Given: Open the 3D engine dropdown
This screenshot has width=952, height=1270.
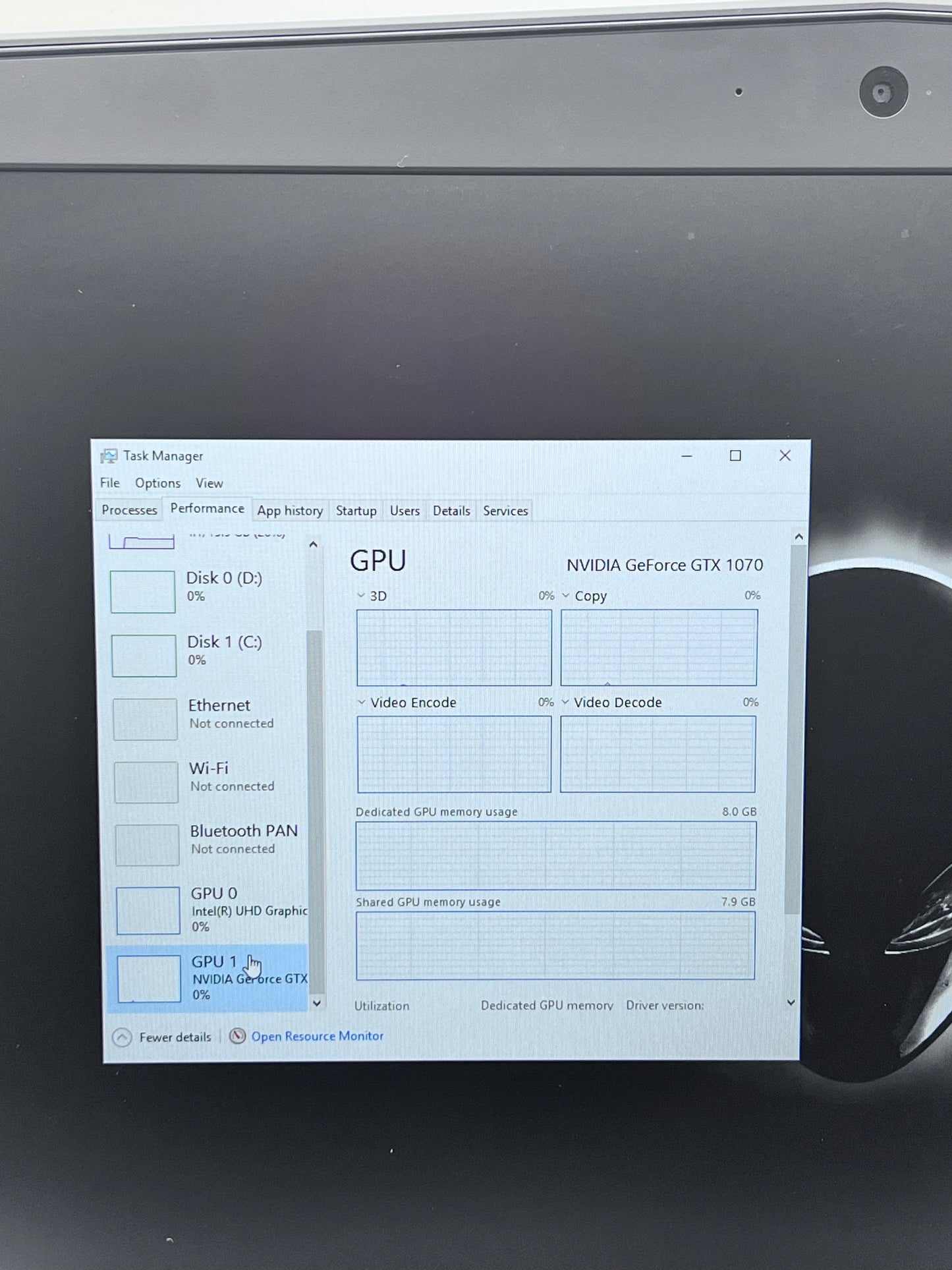Looking at the screenshot, I should pyautogui.click(x=361, y=596).
